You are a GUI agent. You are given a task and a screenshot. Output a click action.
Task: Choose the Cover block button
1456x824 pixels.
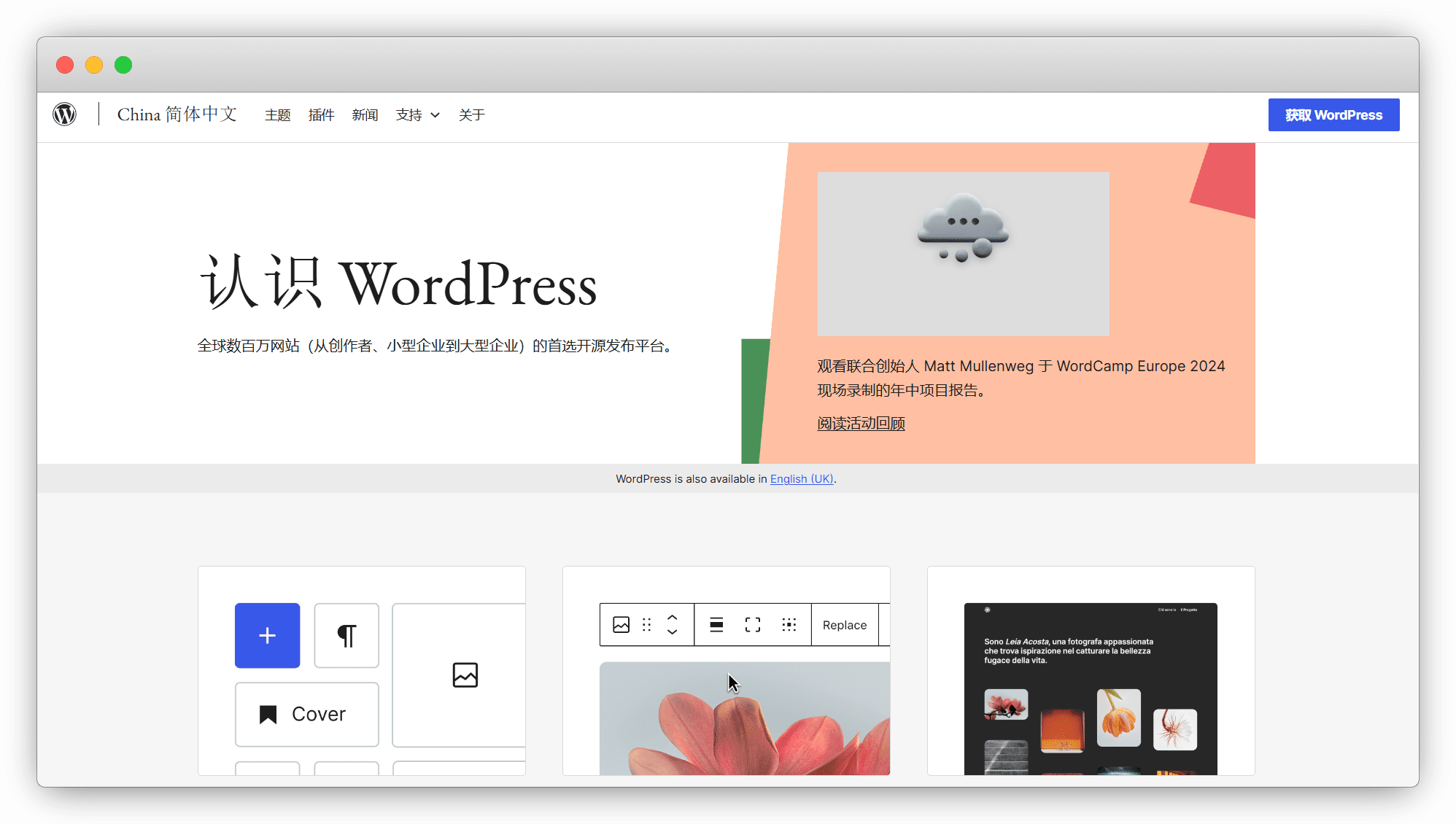click(306, 714)
